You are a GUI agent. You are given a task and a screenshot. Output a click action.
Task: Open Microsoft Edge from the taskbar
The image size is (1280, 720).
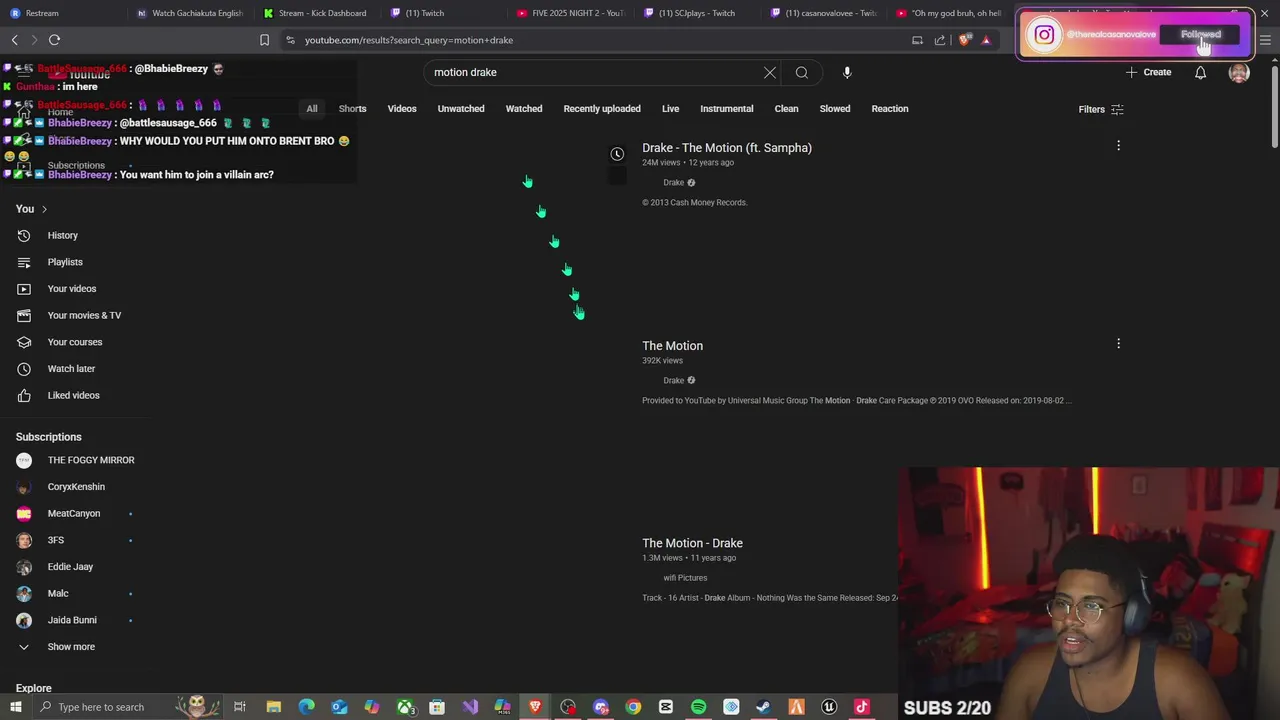pos(306,707)
